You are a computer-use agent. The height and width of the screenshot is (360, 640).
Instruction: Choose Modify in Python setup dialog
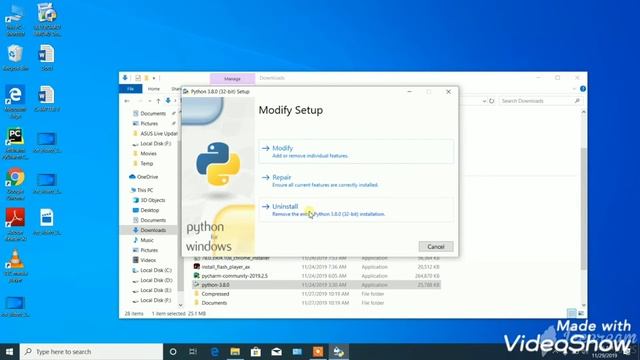[356, 151]
